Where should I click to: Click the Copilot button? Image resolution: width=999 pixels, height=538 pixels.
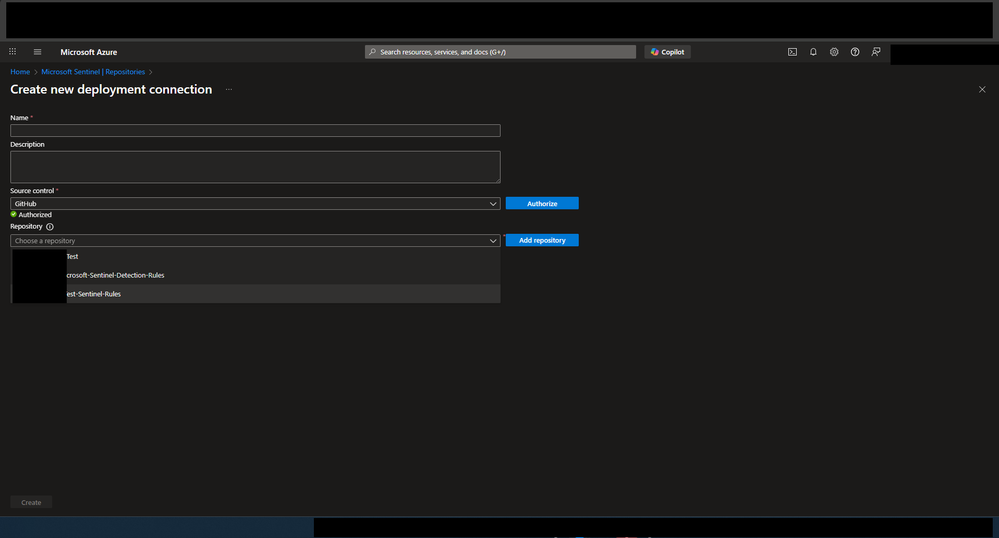coord(667,52)
